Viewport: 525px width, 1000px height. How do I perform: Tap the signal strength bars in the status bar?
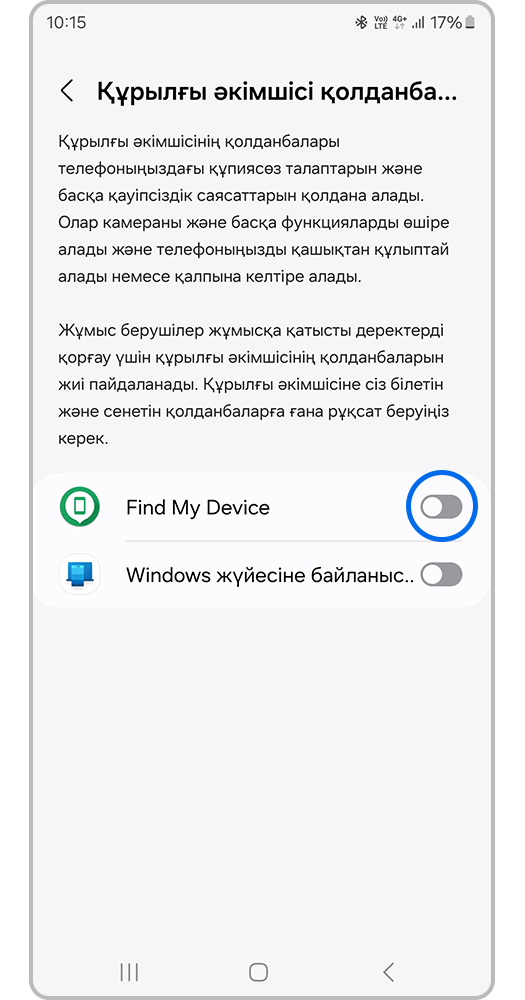click(x=418, y=23)
